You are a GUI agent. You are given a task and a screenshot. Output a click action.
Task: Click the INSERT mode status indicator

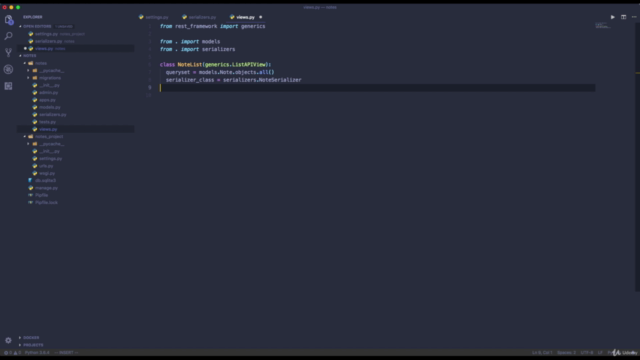pos(66,353)
